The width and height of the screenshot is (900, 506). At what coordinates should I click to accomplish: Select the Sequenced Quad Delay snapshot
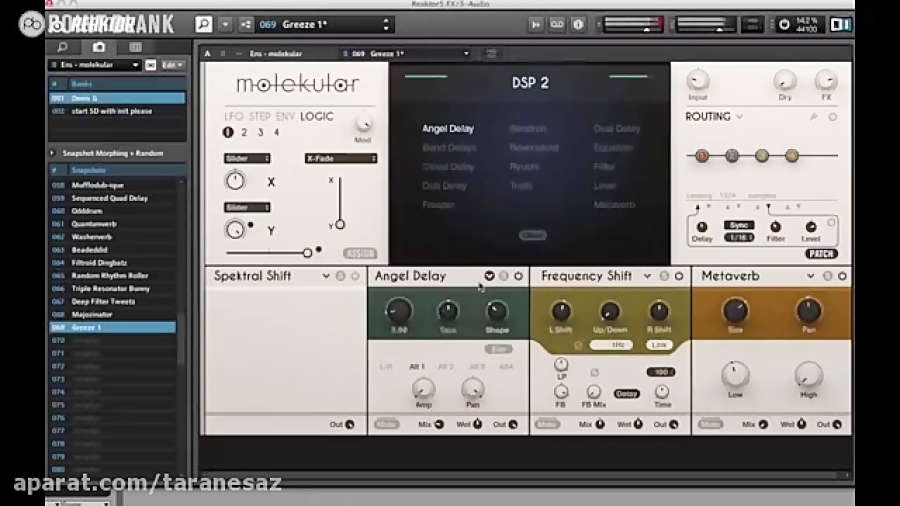[112, 198]
